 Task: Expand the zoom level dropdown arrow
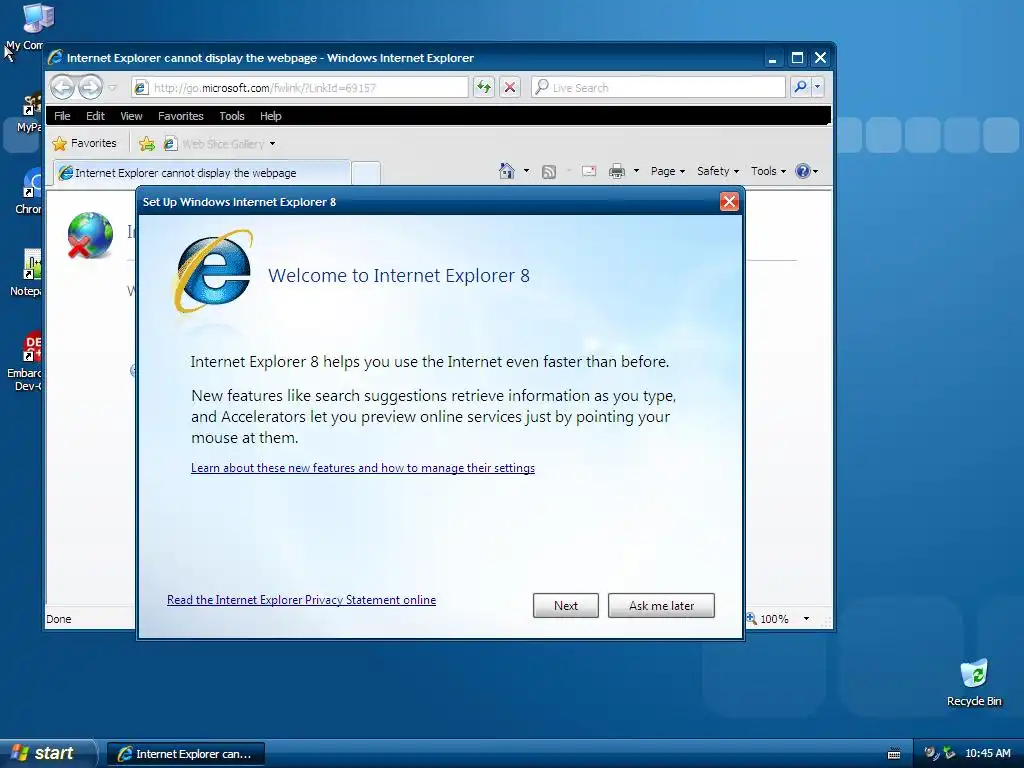807,618
